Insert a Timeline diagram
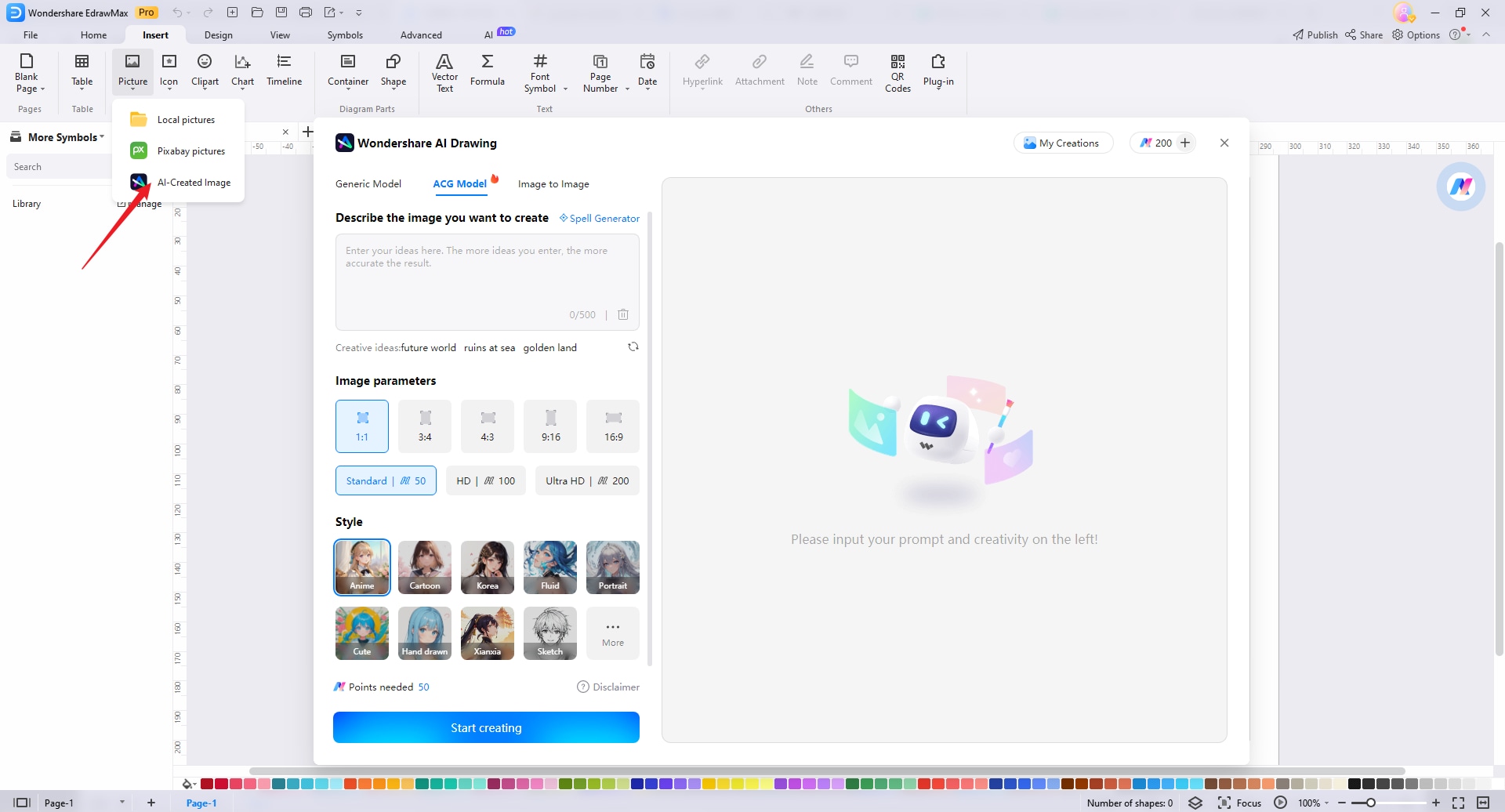 (284, 71)
